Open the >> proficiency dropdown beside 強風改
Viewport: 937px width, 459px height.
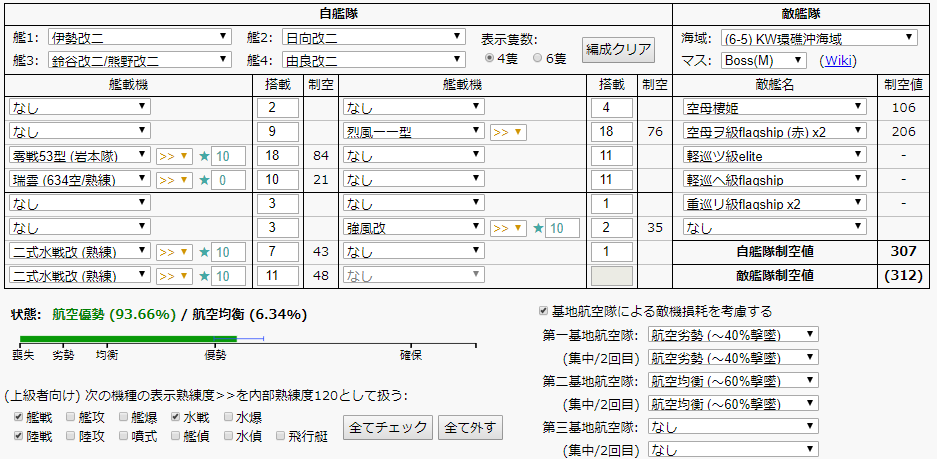coord(509,228)
